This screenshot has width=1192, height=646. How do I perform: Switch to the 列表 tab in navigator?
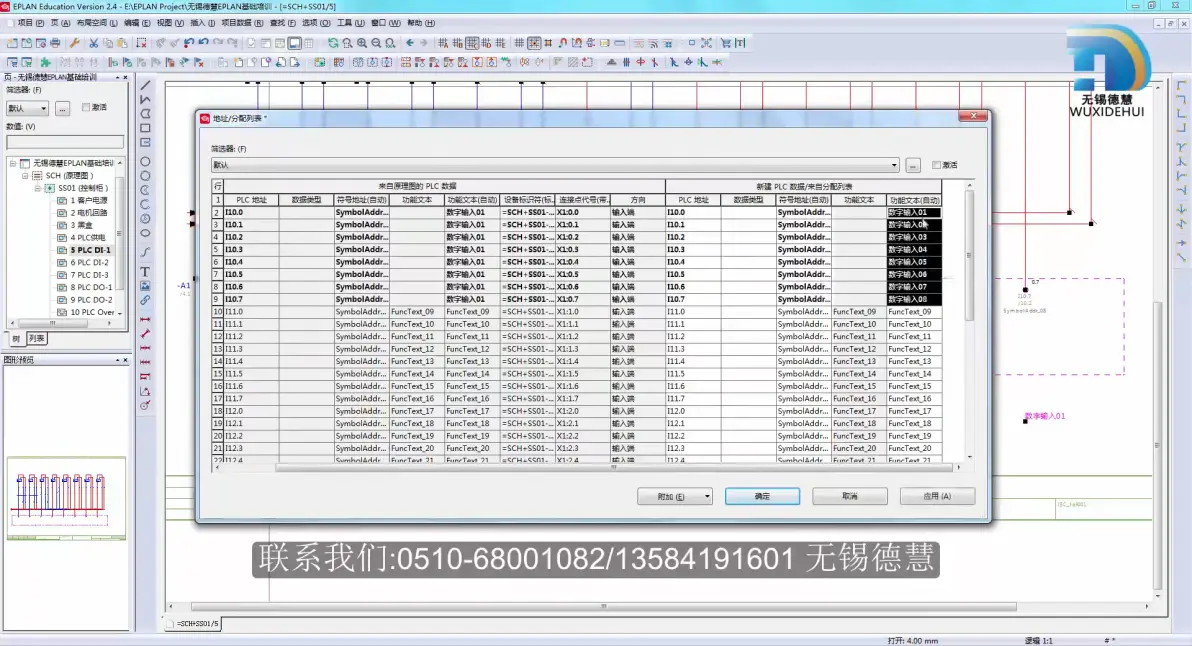pos(36,338)
